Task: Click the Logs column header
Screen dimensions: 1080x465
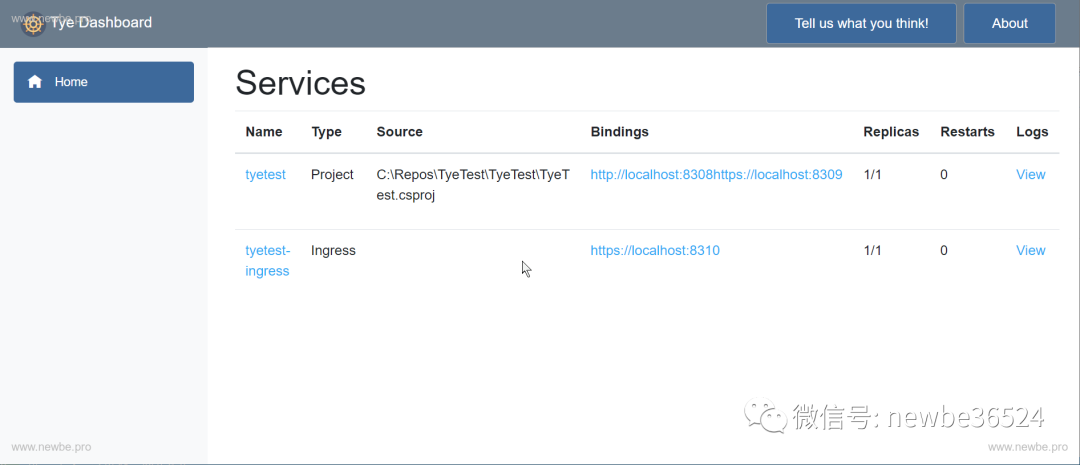Action: tap(1032, 132)
